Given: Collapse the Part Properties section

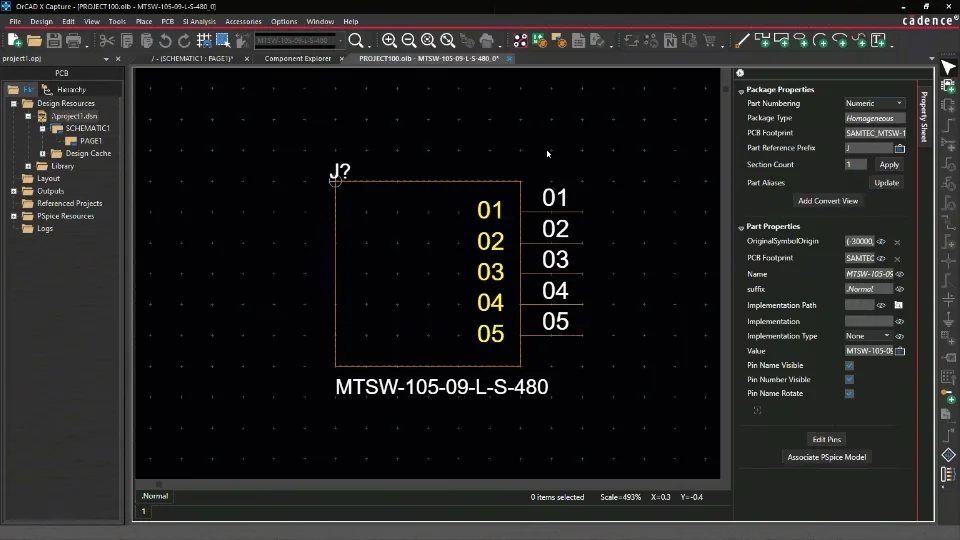Looking at the screenshot, I should click(741, 227).
